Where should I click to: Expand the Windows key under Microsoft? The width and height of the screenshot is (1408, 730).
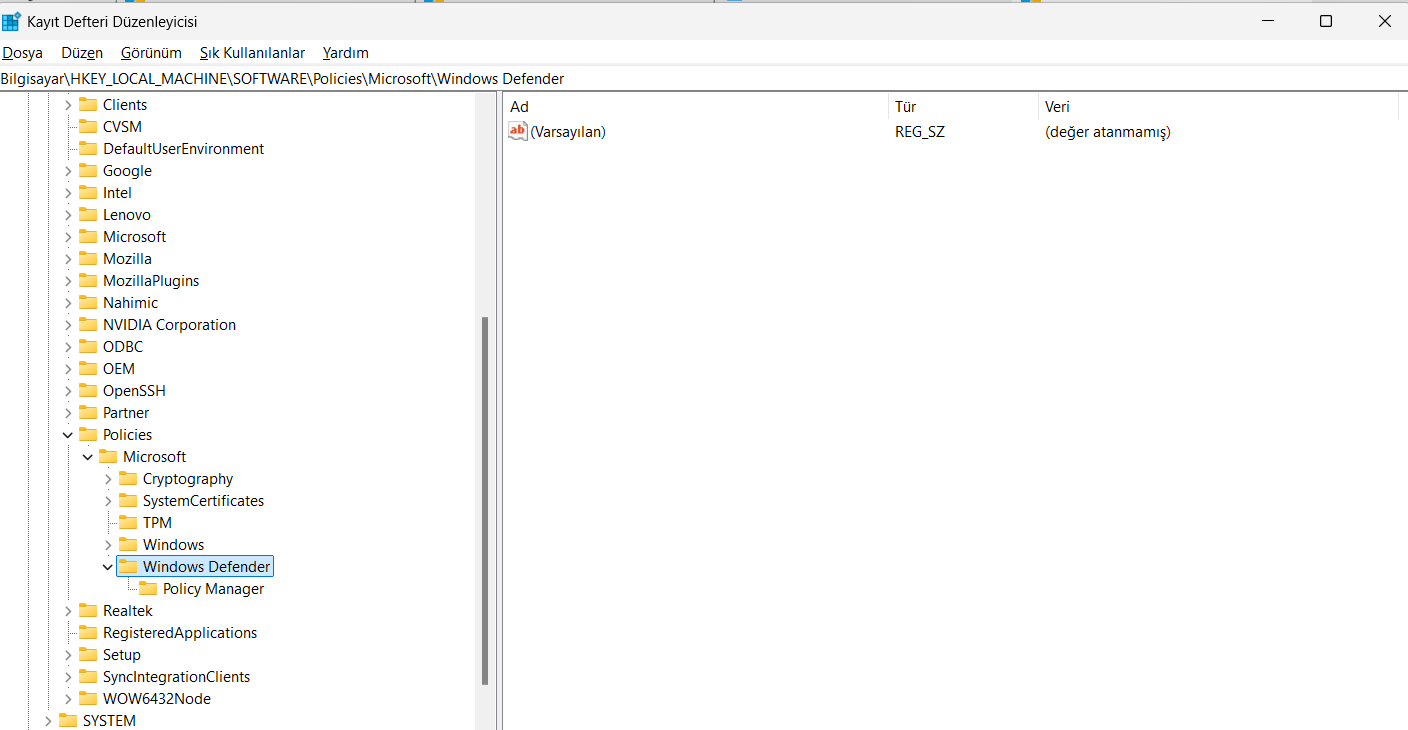click(x=108, y=545)
